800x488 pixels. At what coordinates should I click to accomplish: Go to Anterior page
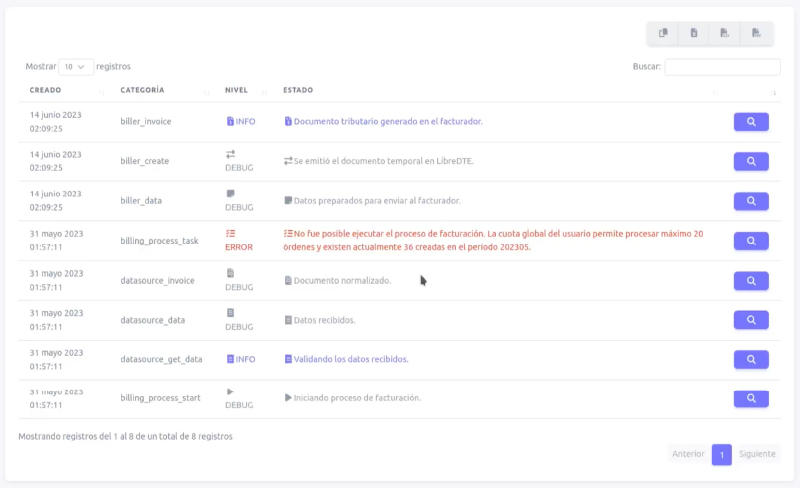point(688,454)
